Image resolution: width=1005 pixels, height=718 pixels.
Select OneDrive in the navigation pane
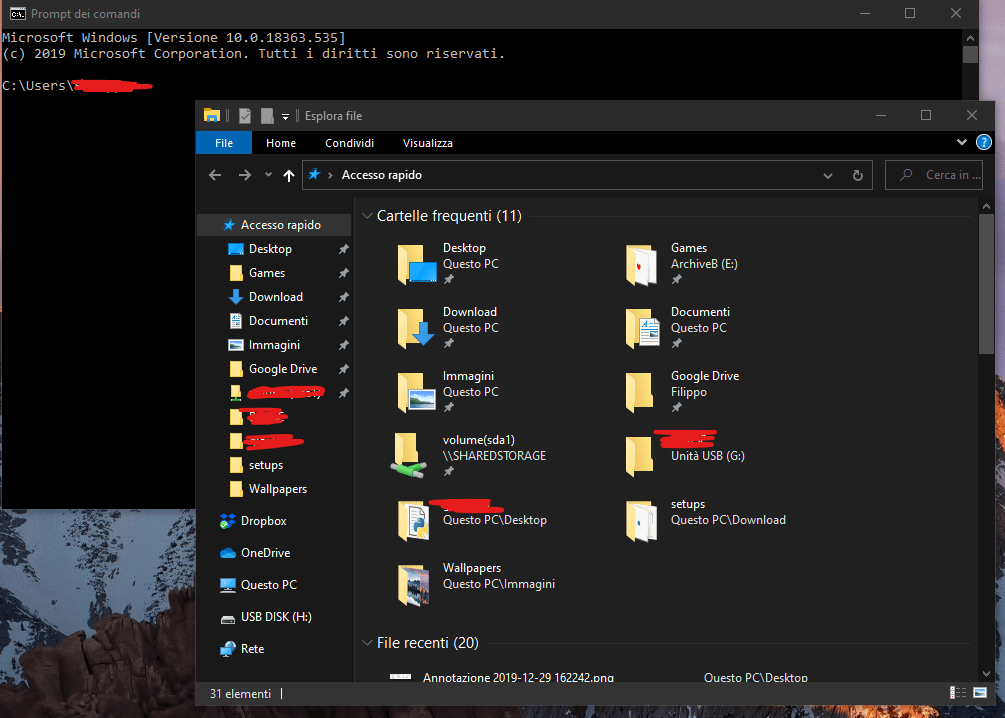point(263,552)
